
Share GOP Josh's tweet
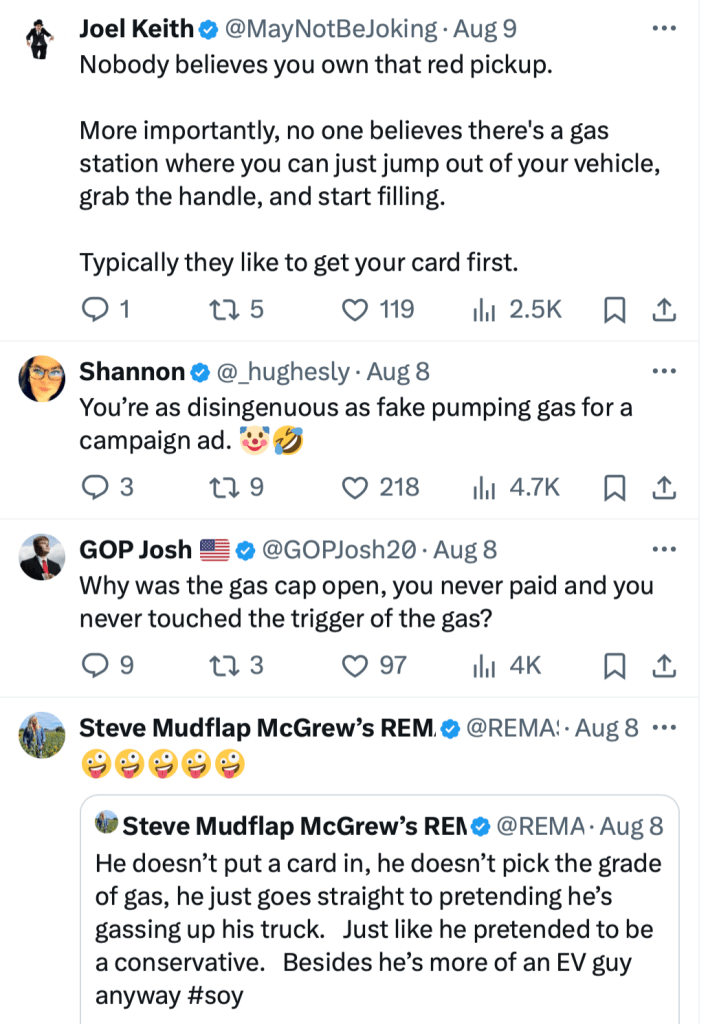pos(664,664)
